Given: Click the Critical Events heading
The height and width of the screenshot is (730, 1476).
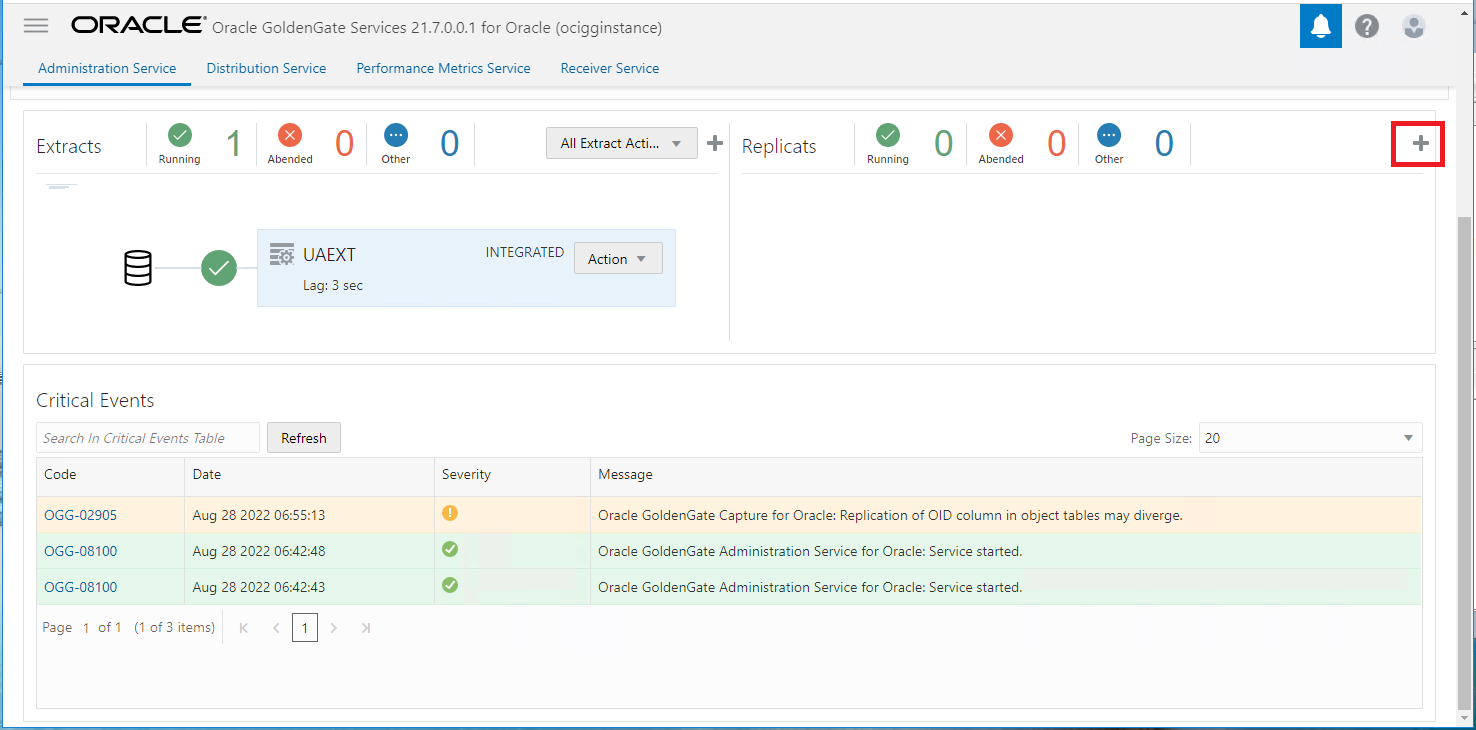Looking at the screenshot, I should (95, 400).
